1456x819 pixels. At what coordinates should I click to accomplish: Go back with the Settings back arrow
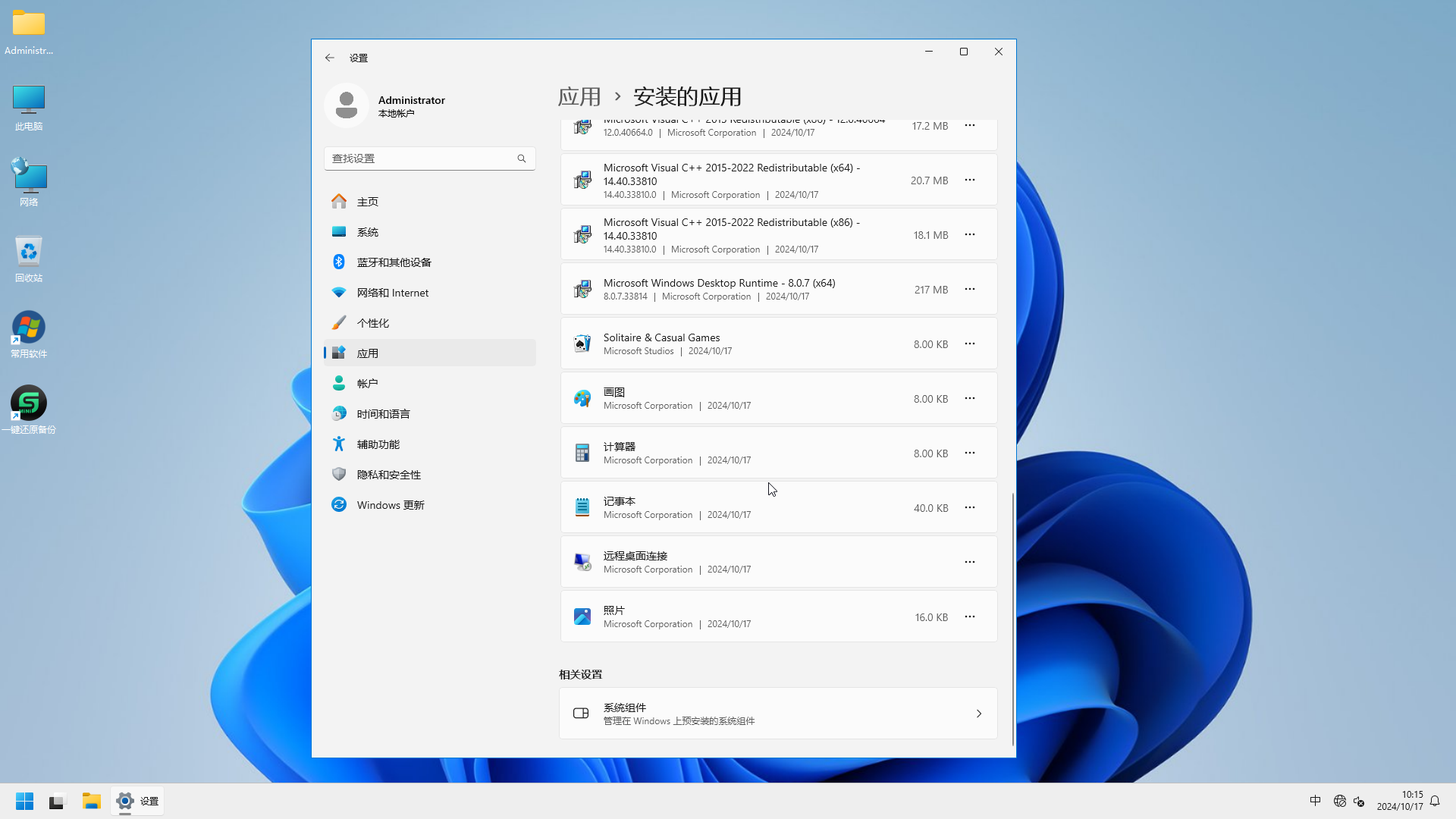(330, 58)
